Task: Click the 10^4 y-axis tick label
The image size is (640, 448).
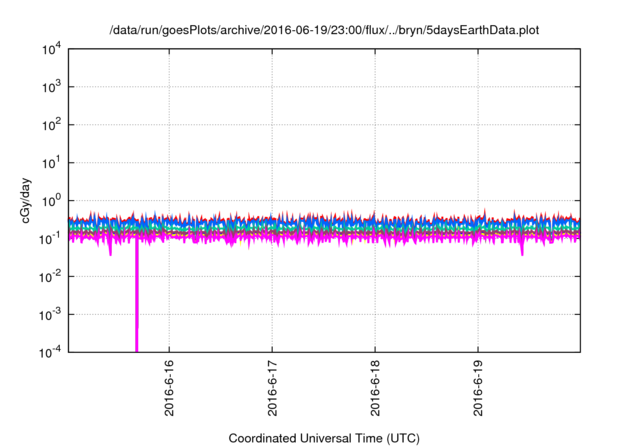Action: point(51,49)
